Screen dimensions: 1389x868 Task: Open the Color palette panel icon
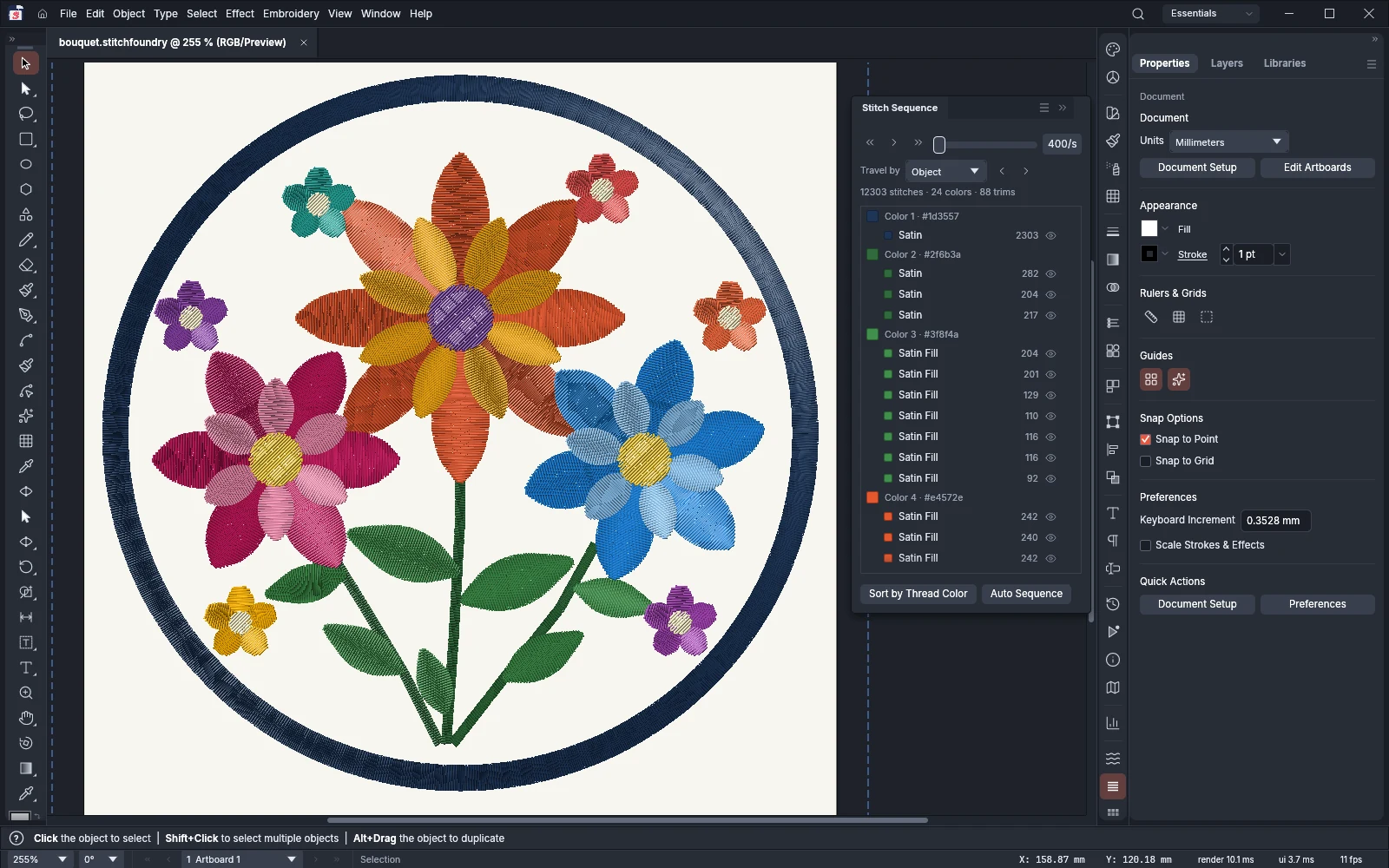[1113, 49]
